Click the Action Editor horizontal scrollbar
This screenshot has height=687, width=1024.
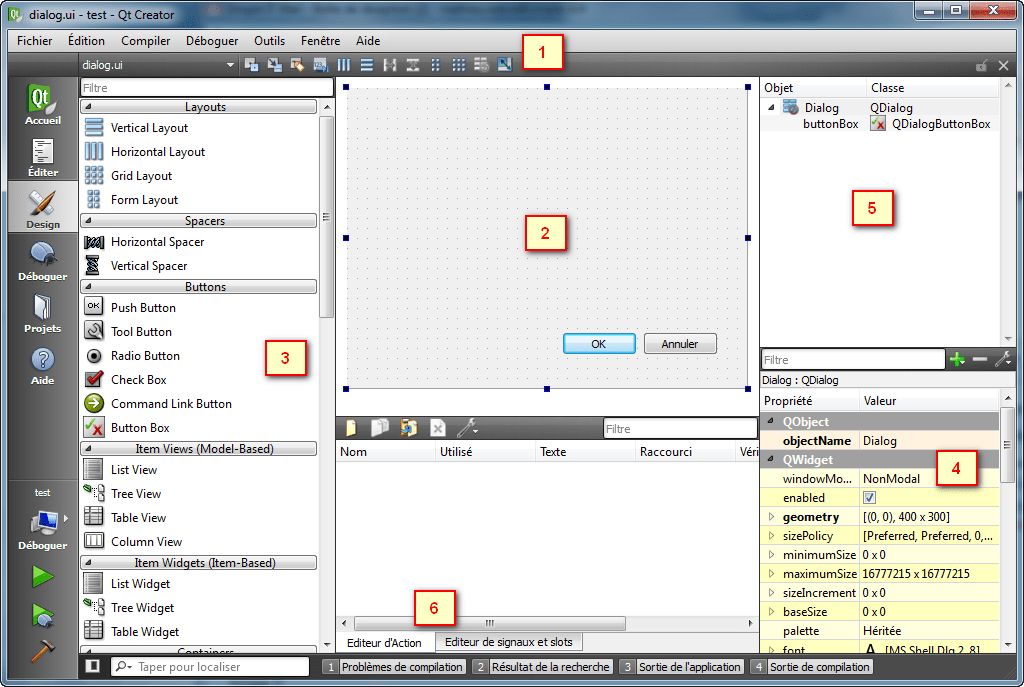(490, 623)
